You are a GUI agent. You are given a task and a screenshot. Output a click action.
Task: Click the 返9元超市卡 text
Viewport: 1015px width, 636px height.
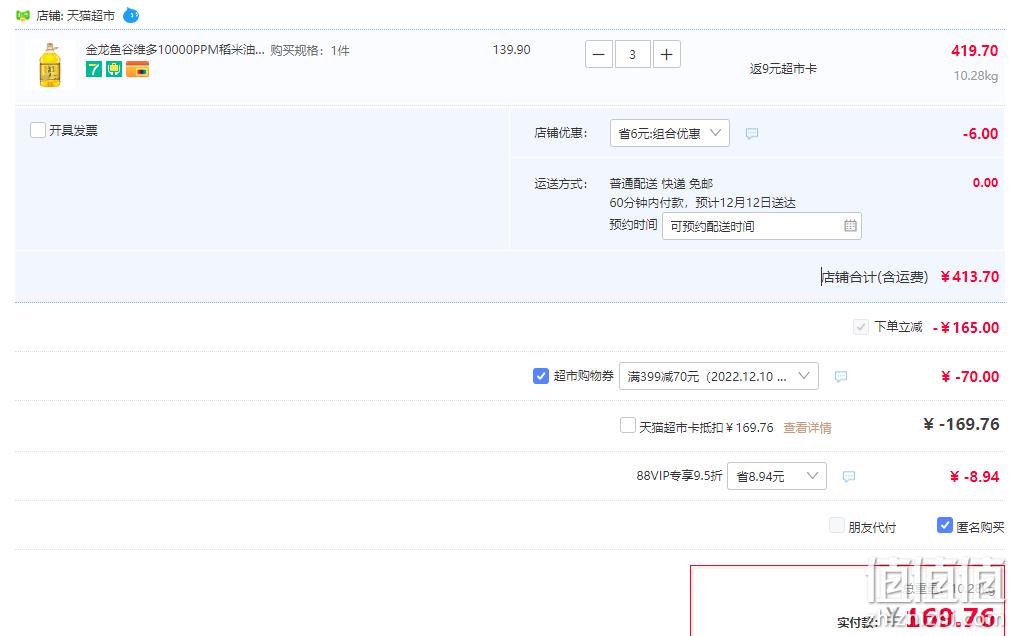(x=783, y=69)
